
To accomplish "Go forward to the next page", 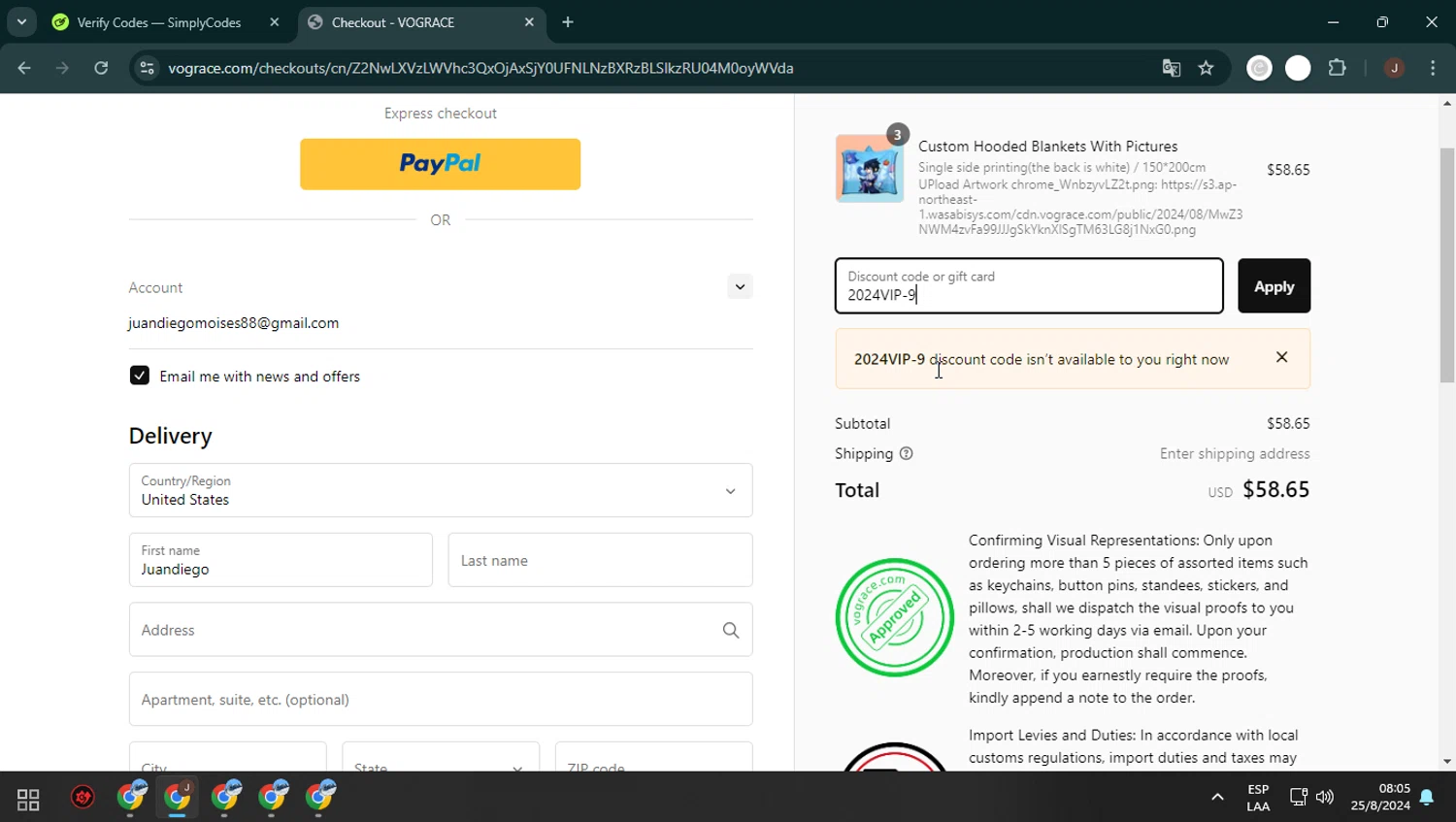I will point(62,68).
